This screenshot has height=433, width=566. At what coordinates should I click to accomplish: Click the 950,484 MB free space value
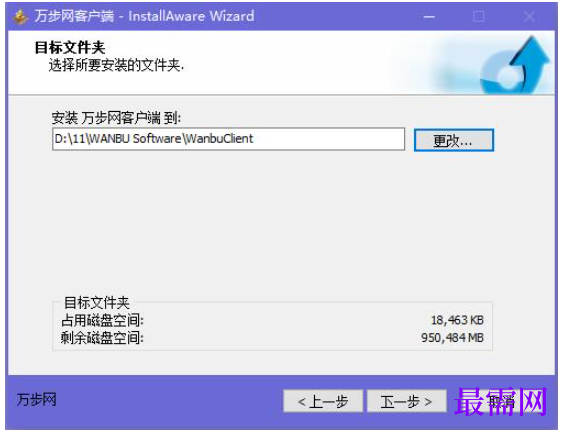click(x=452, y=338)
